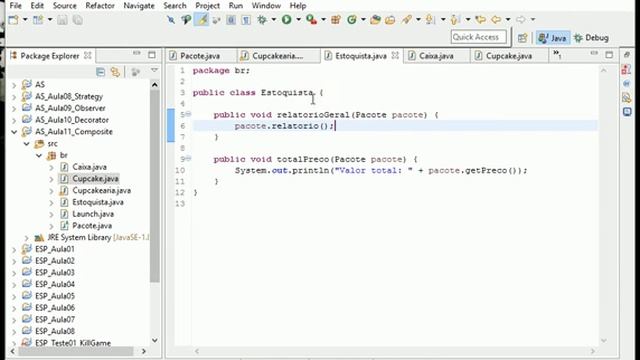Viewport: 640px width, 360px height.
Task: Select AS_Aula10_Decorator project
Action: 72,120
